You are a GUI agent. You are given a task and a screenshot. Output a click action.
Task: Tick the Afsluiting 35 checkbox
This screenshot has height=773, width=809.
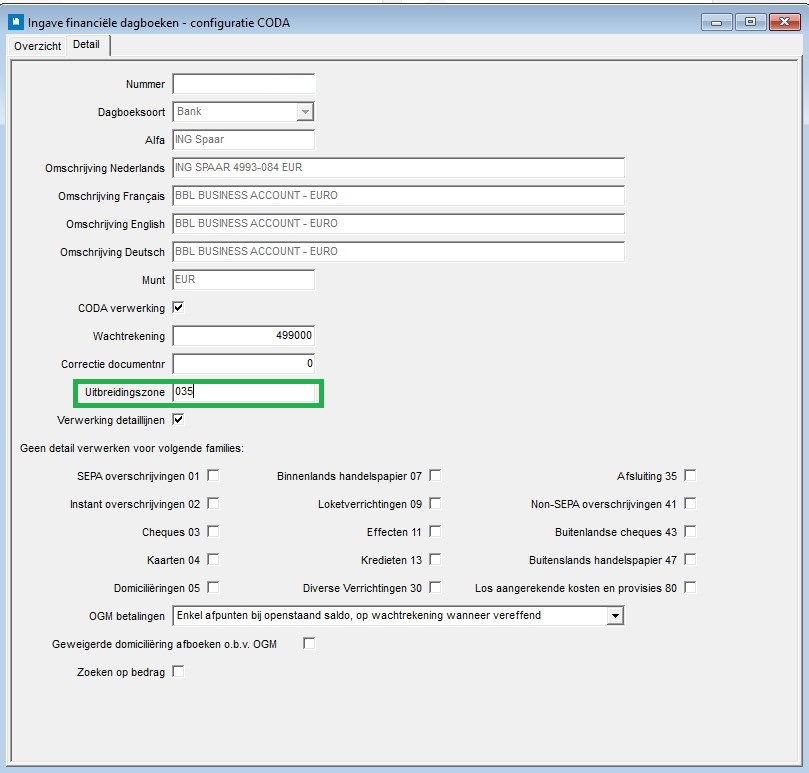(690, 475)
